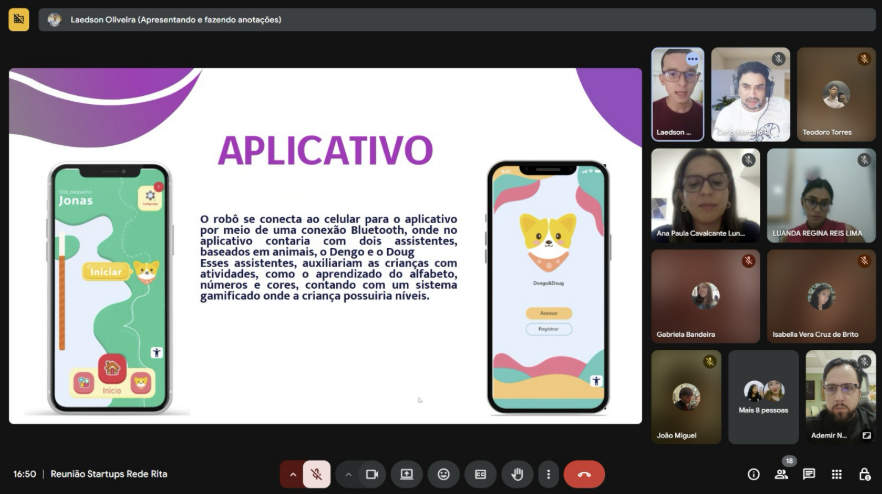Open the activities grid icon

click(x=837, y=474)
